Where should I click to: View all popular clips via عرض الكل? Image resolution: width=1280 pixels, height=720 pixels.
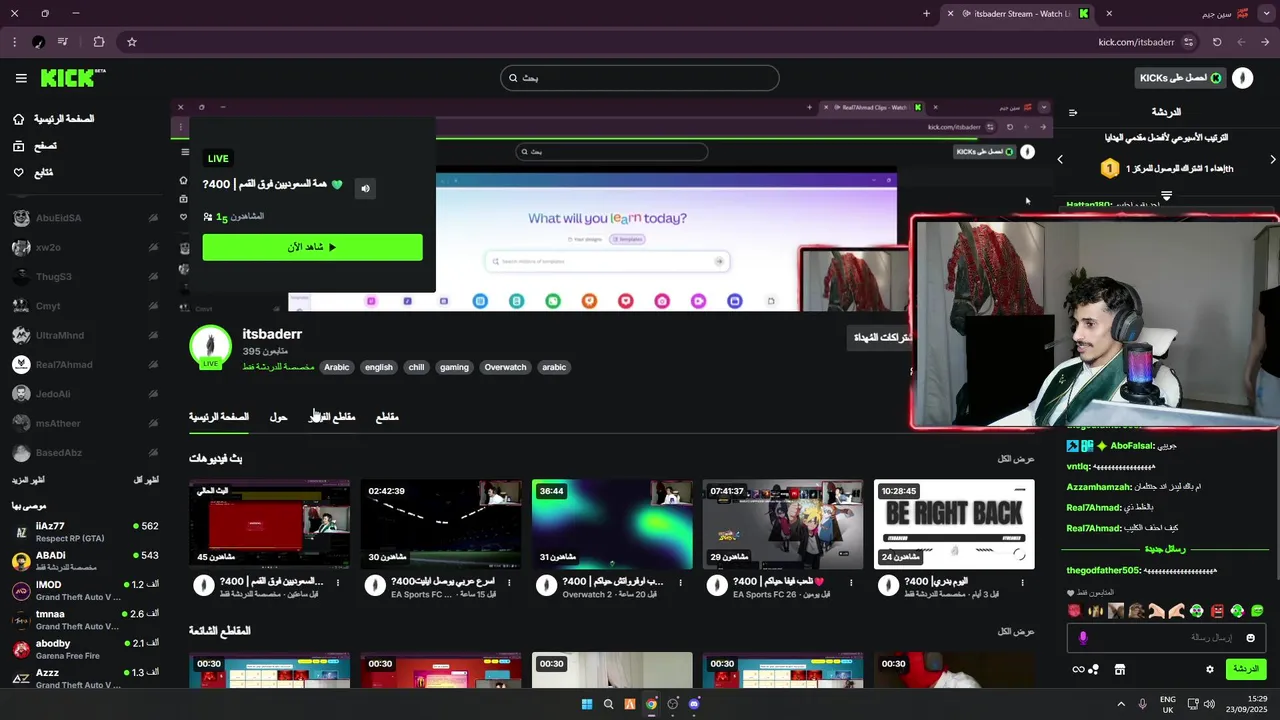coord(1016,632)
